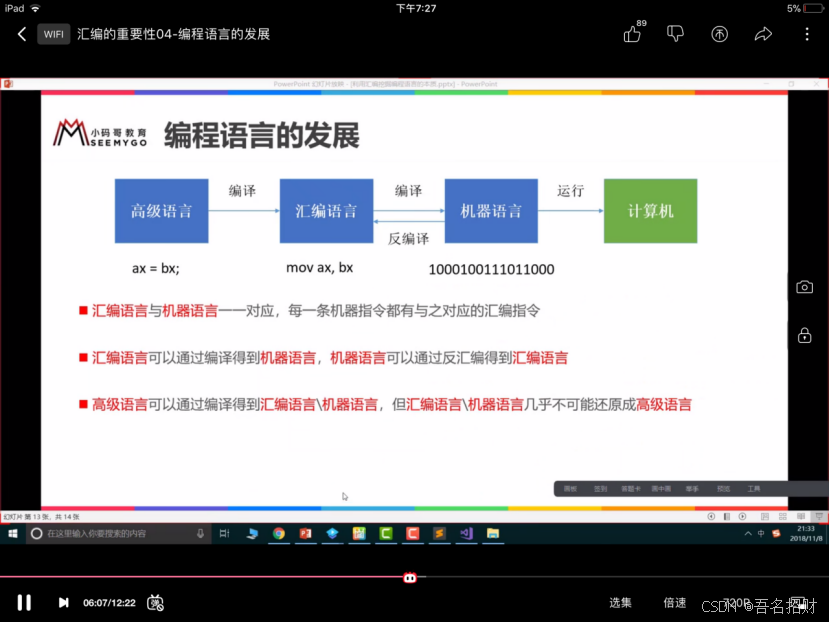Select 画中画 in the floating class toolbar
The image size is (830, 623).
[x=661, y=489]
